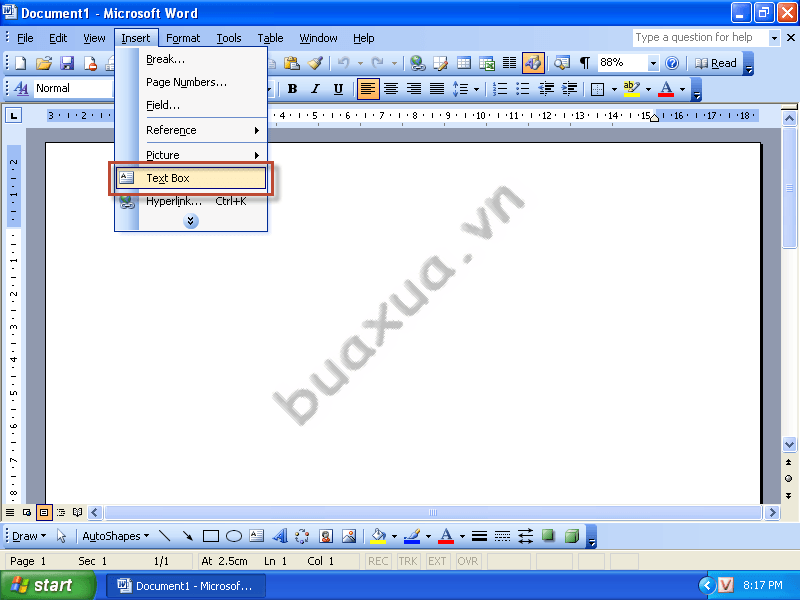Select Break... in the Insert menu
800x600 pixels.
190,59
